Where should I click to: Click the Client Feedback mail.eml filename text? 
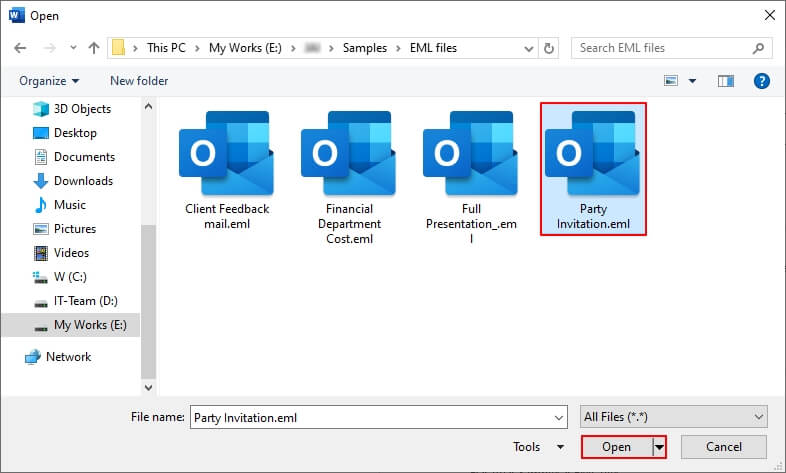[x=227, y=216]
